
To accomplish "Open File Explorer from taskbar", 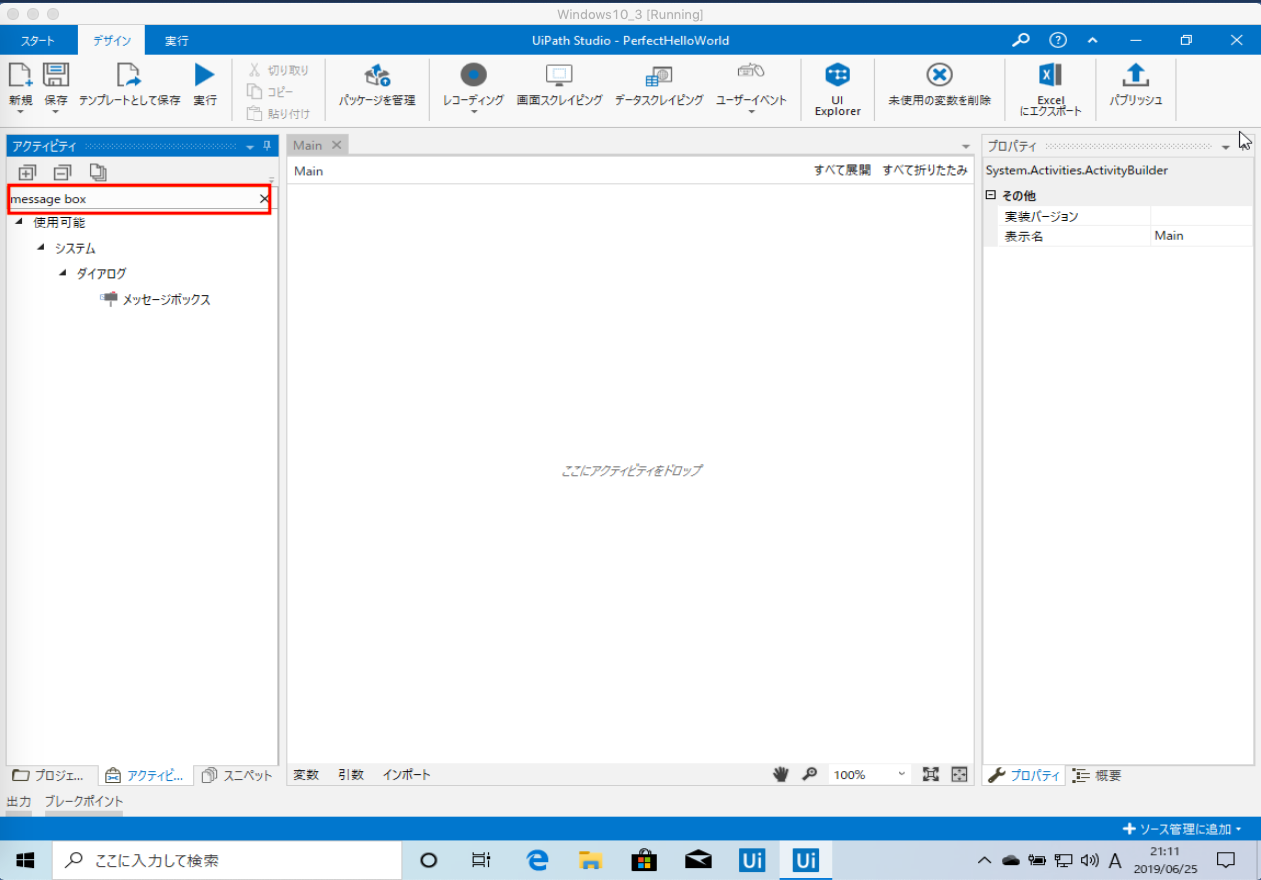I will click(591, 859).
